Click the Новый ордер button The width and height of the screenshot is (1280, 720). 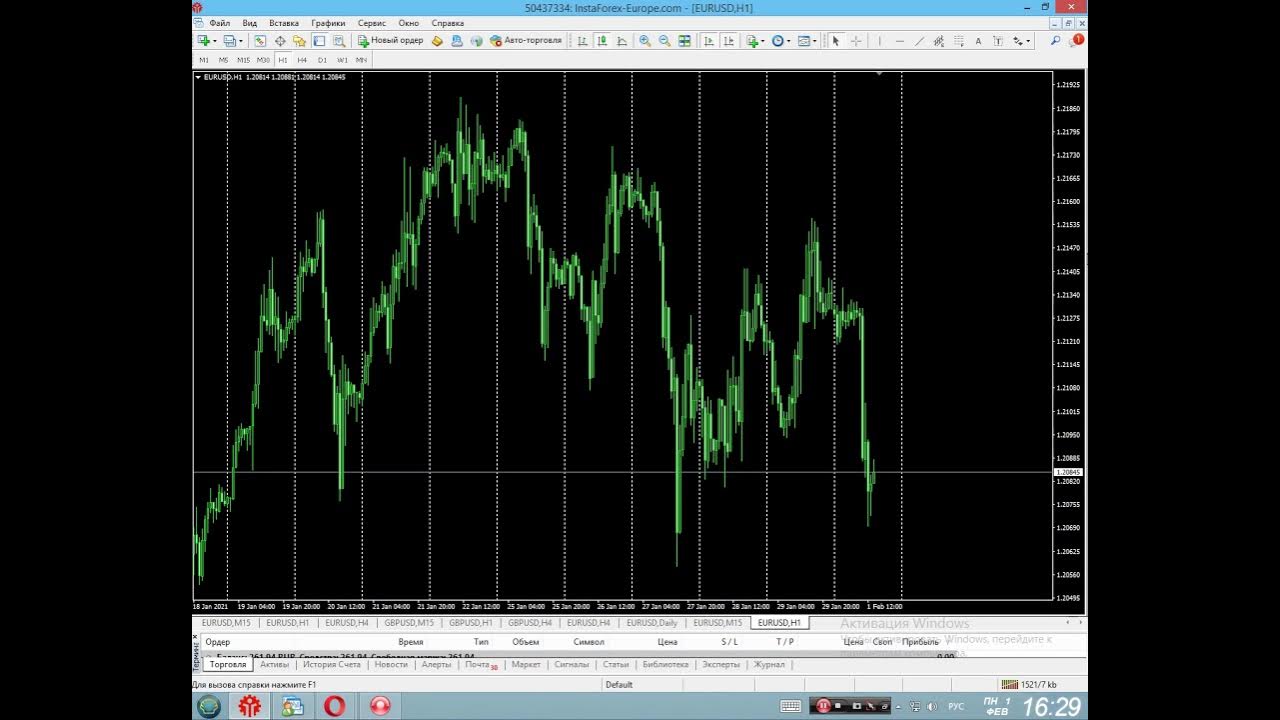pyautogui.click(x=391, y=41)
